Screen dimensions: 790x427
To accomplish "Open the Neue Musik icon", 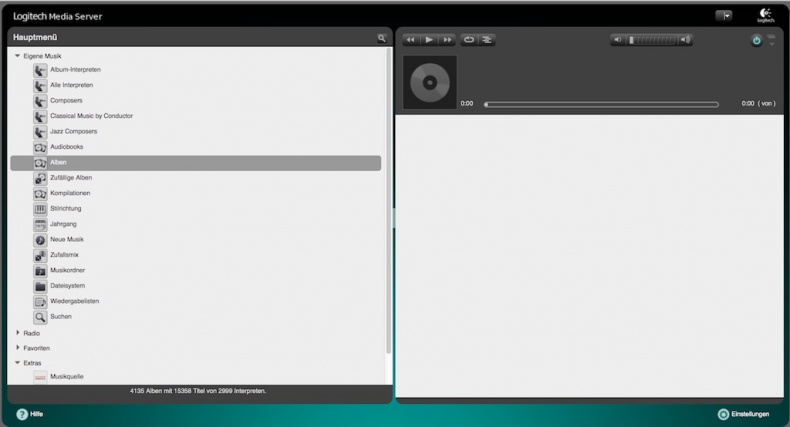I will (x=41, y=240).
